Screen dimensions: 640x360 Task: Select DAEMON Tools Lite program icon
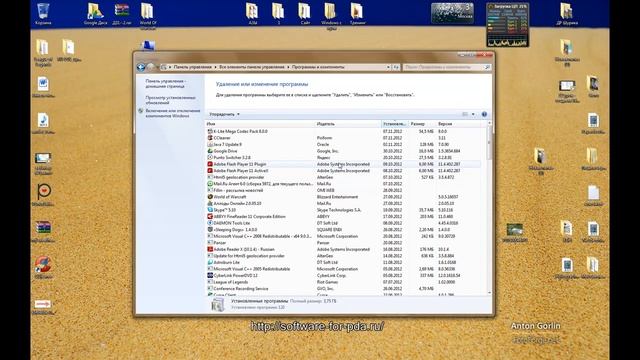click(210, 223)
